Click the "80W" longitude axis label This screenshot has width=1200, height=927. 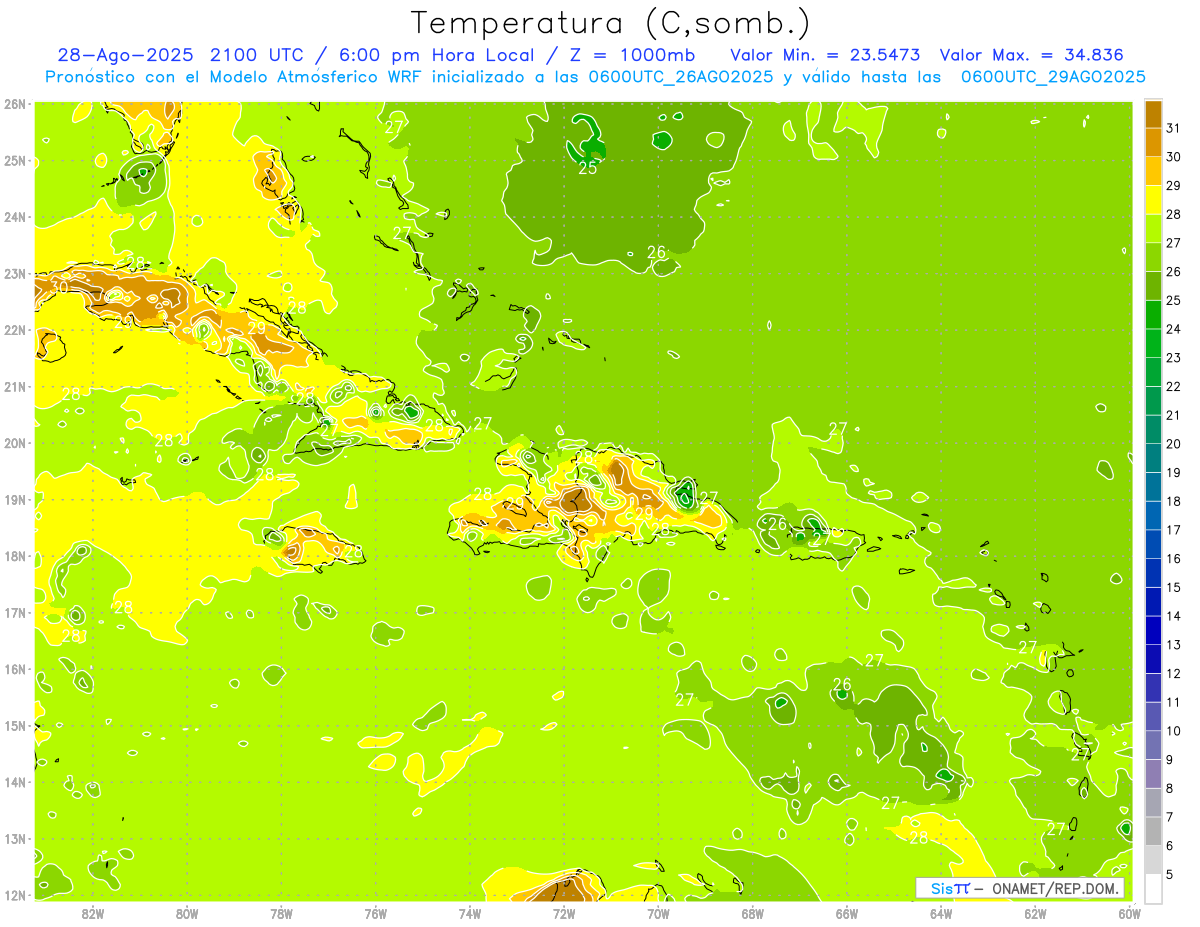pos(187,913)
